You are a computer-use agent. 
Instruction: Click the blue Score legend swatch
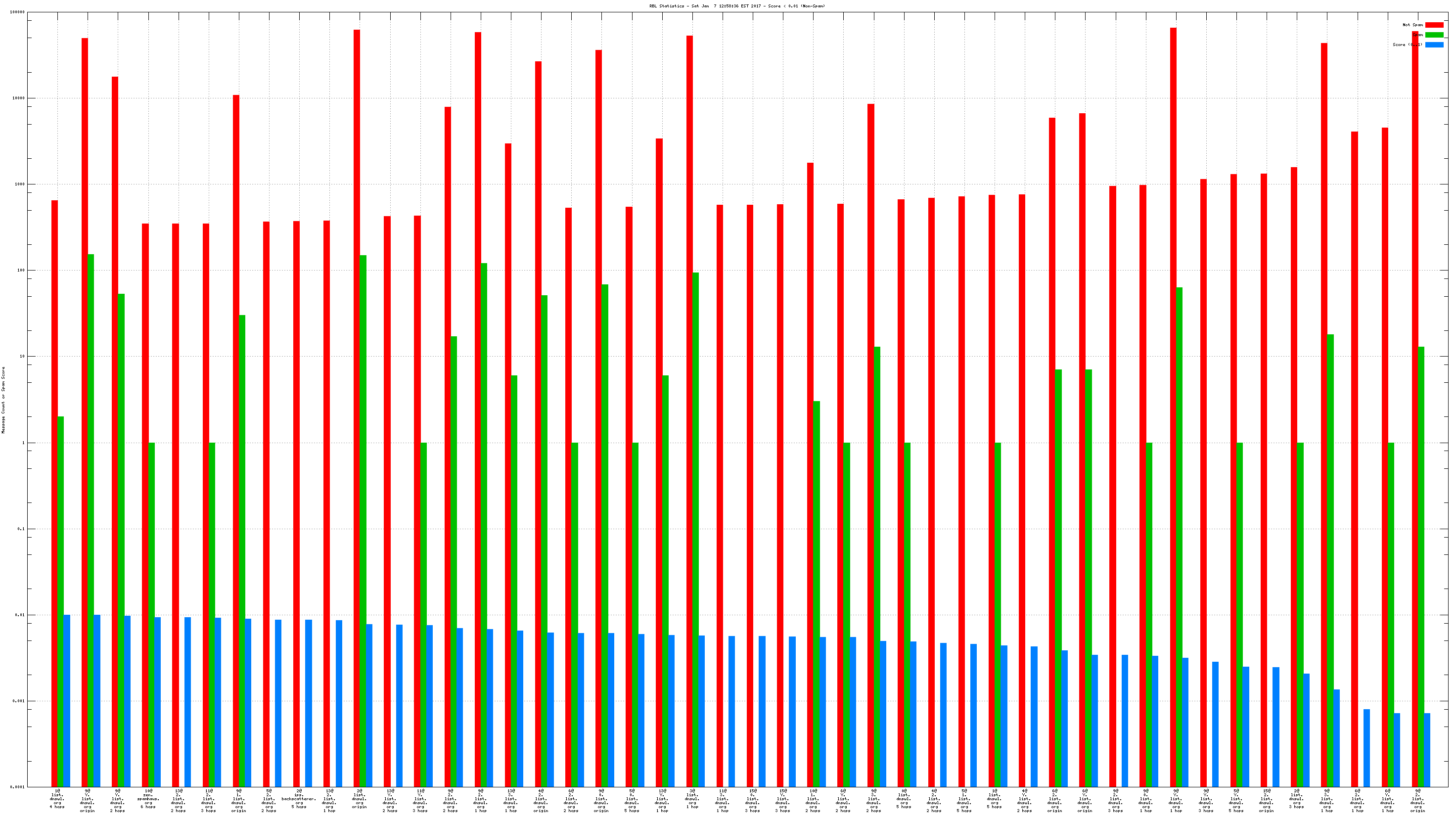pyautogui.click(x=1434, y=45)
